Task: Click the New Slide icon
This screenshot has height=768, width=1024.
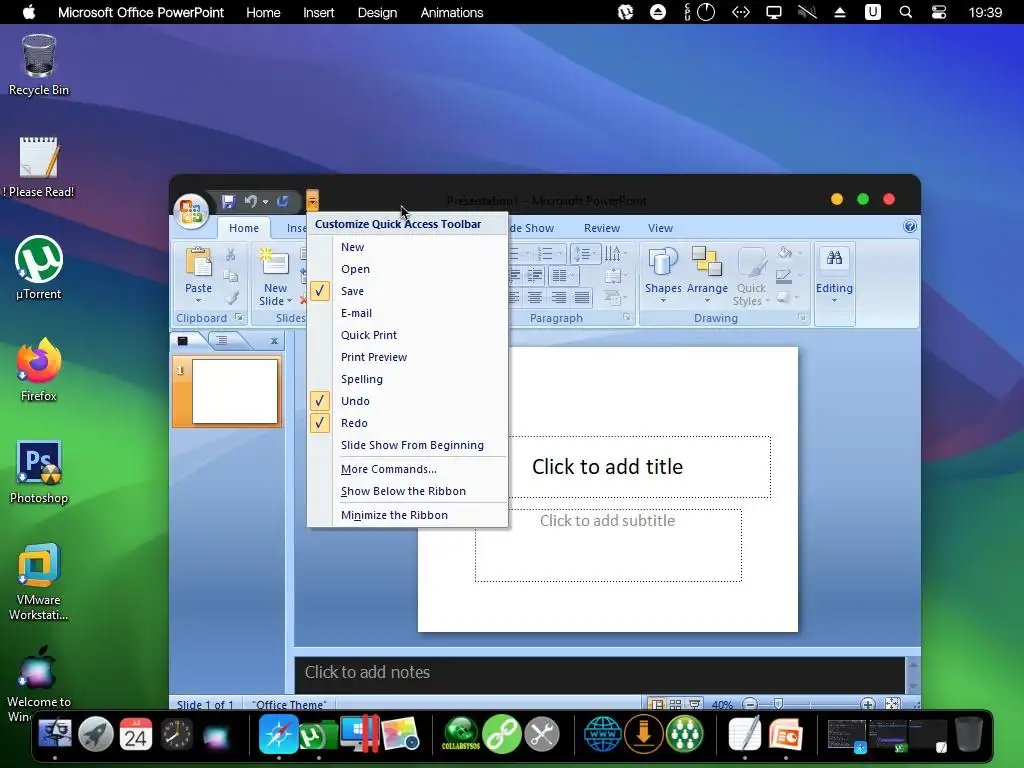Action: pyautogui.click(x=274, y=263)
